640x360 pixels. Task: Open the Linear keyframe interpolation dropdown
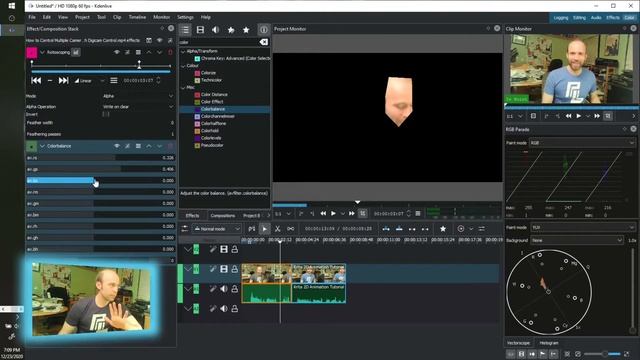(x=89, y=81)
